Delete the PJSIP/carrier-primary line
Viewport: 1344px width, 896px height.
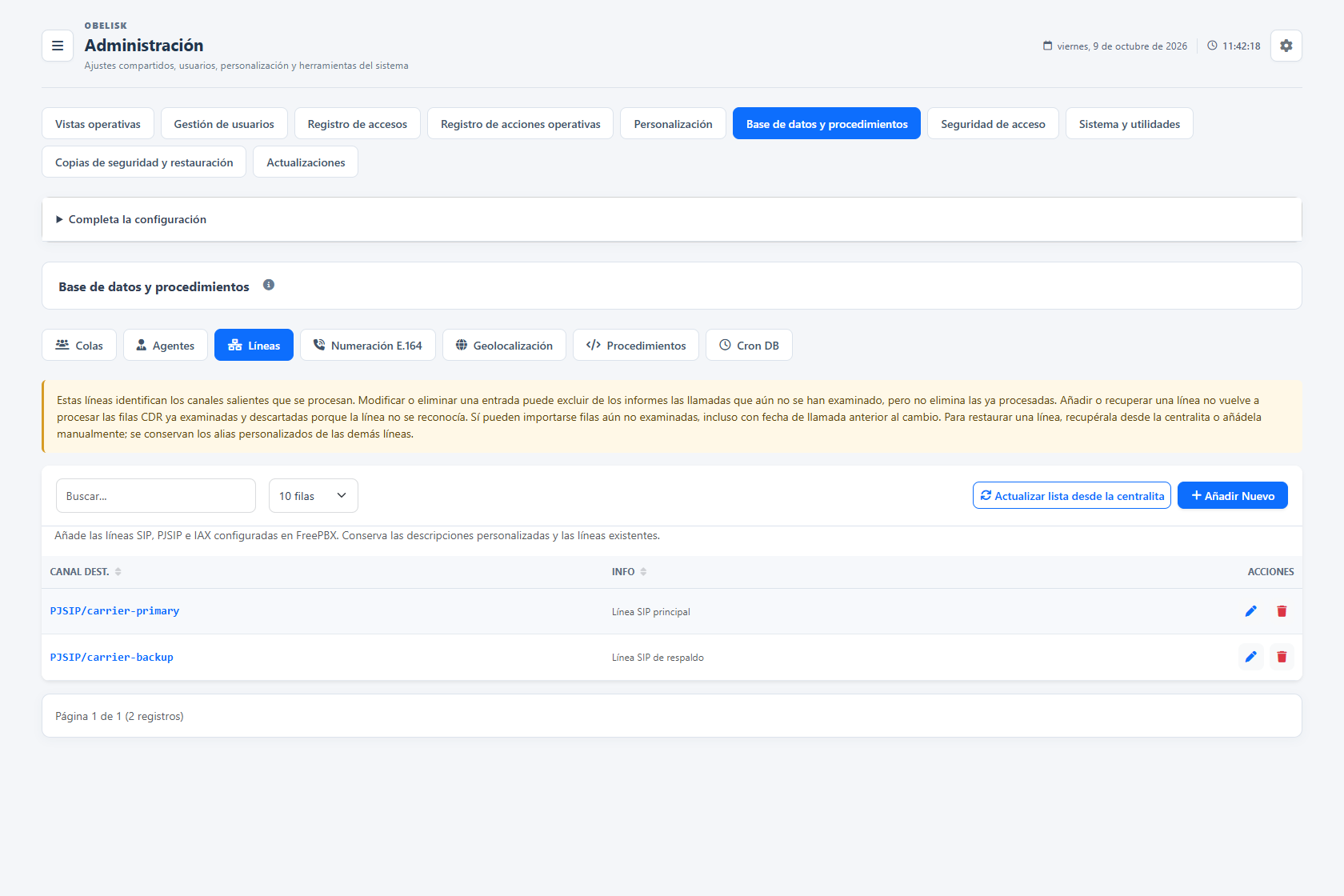click(x=1282, y=611)
